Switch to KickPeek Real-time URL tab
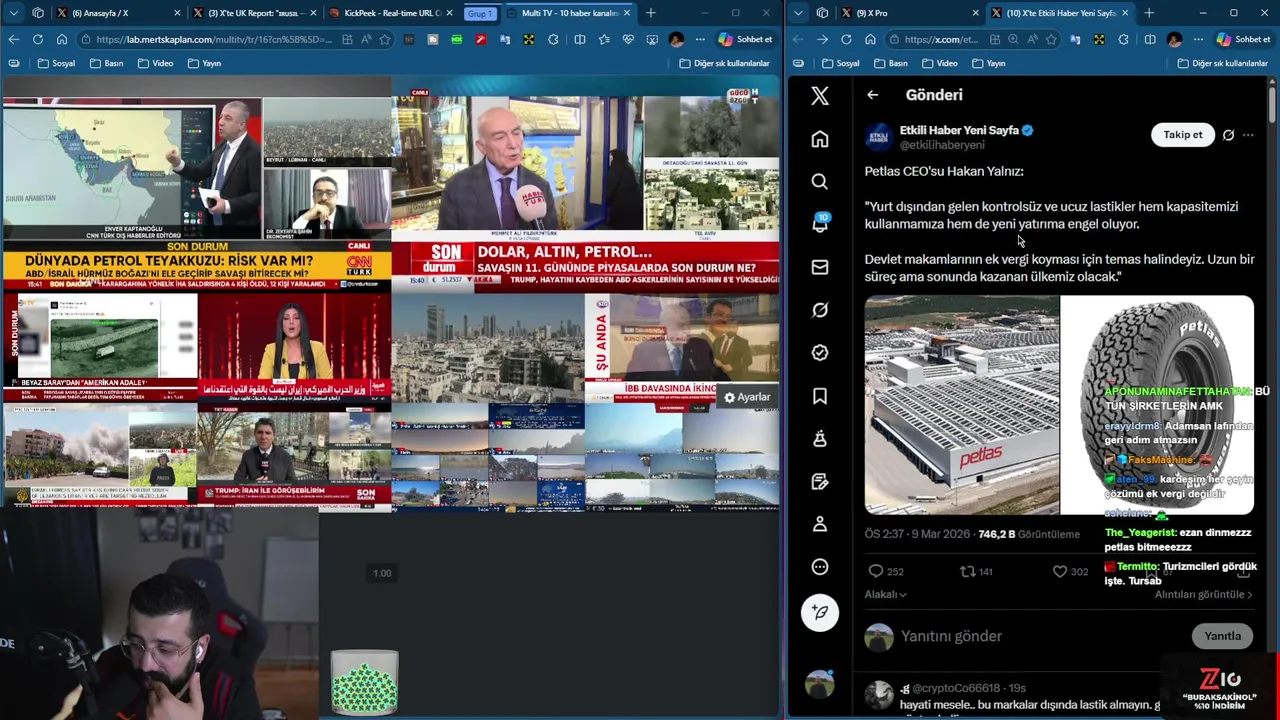This screenshot has width=1280, height=720. pos(392,13)
